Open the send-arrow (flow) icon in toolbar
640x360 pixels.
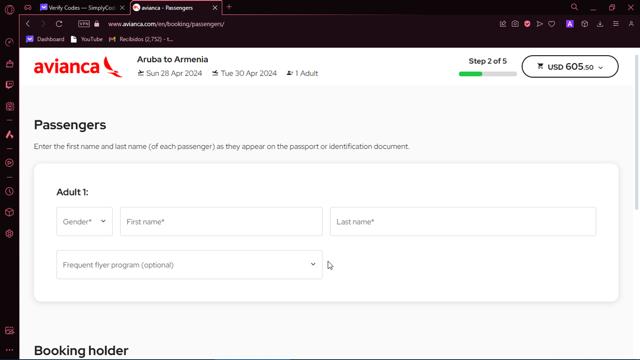tap(540, 24)
